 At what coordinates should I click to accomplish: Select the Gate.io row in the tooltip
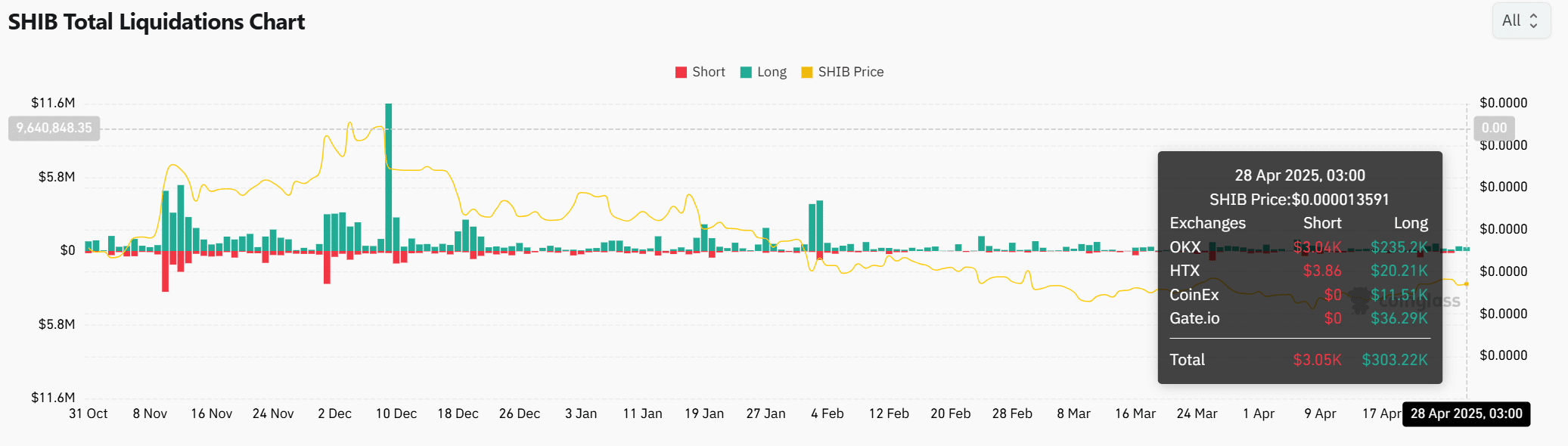(x=1299, y=318)
